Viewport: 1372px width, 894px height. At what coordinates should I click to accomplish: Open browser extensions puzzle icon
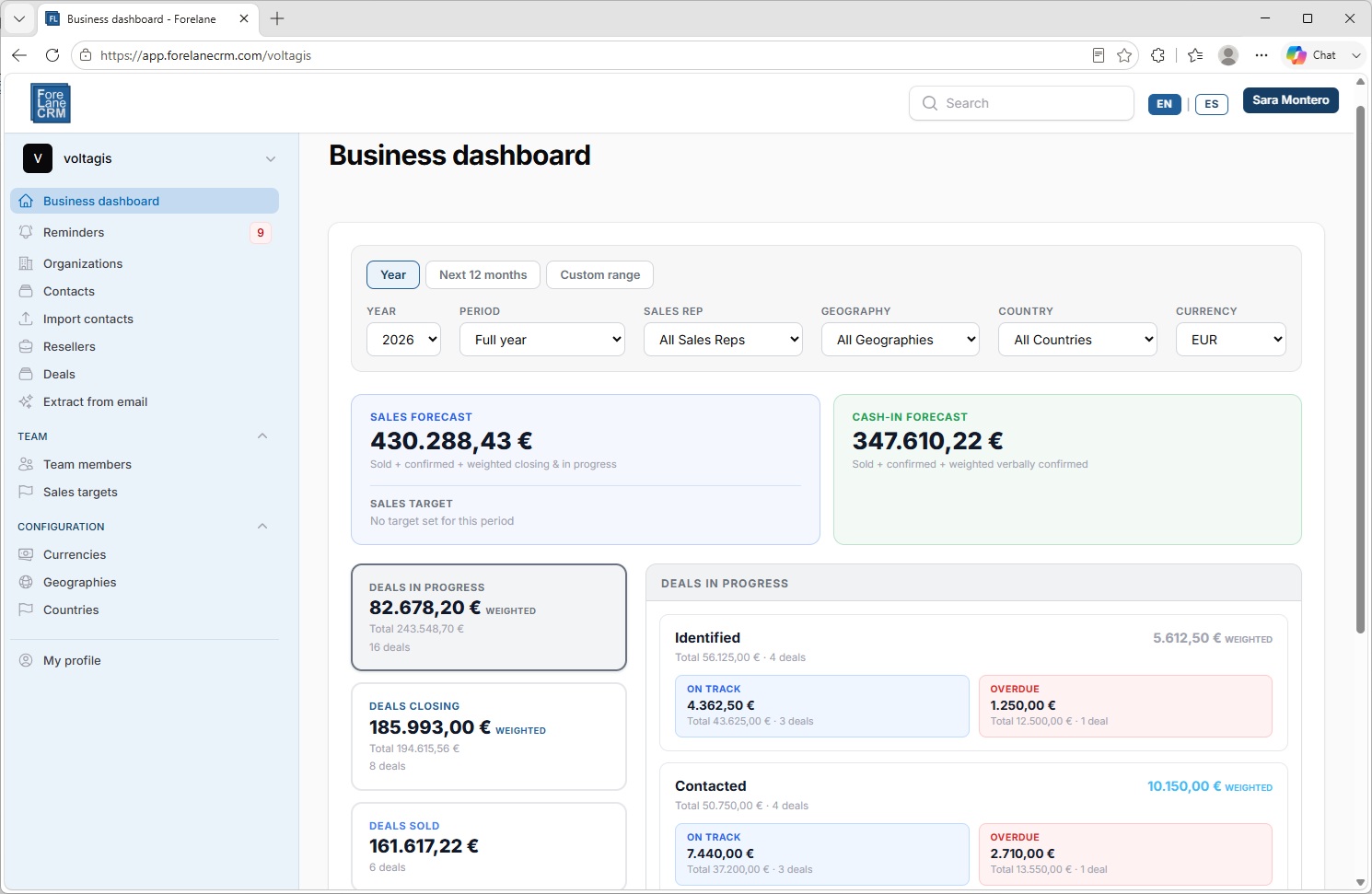tap(1158, 55)
